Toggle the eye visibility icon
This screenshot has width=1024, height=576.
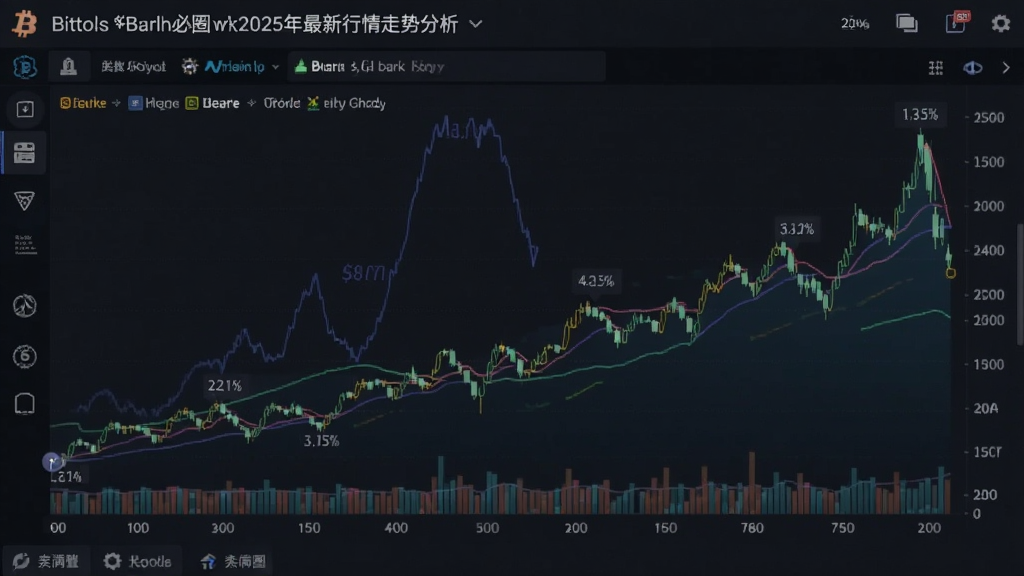[x=972, y=68]
